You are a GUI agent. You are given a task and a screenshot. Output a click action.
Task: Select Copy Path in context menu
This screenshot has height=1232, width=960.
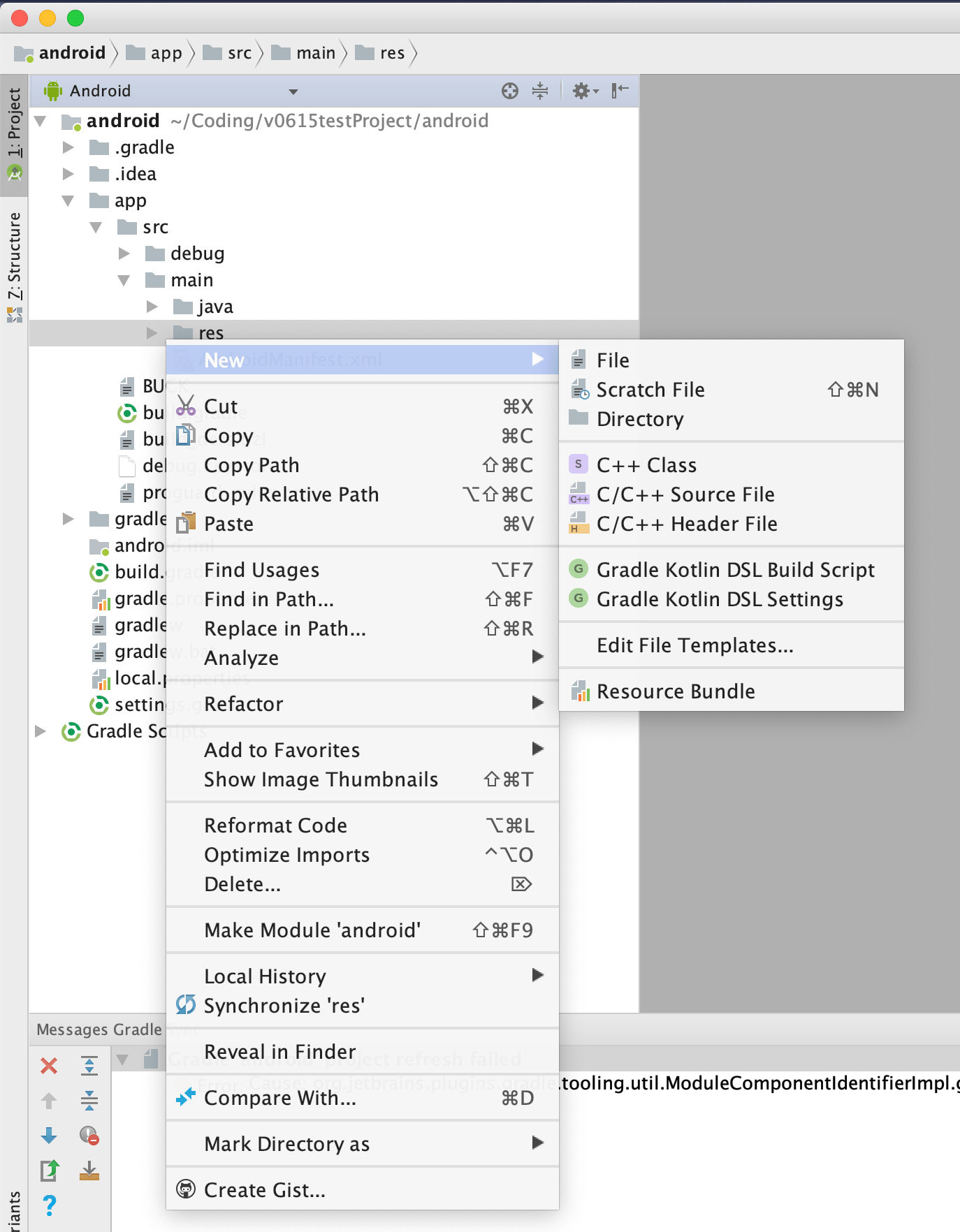(363, 465)
